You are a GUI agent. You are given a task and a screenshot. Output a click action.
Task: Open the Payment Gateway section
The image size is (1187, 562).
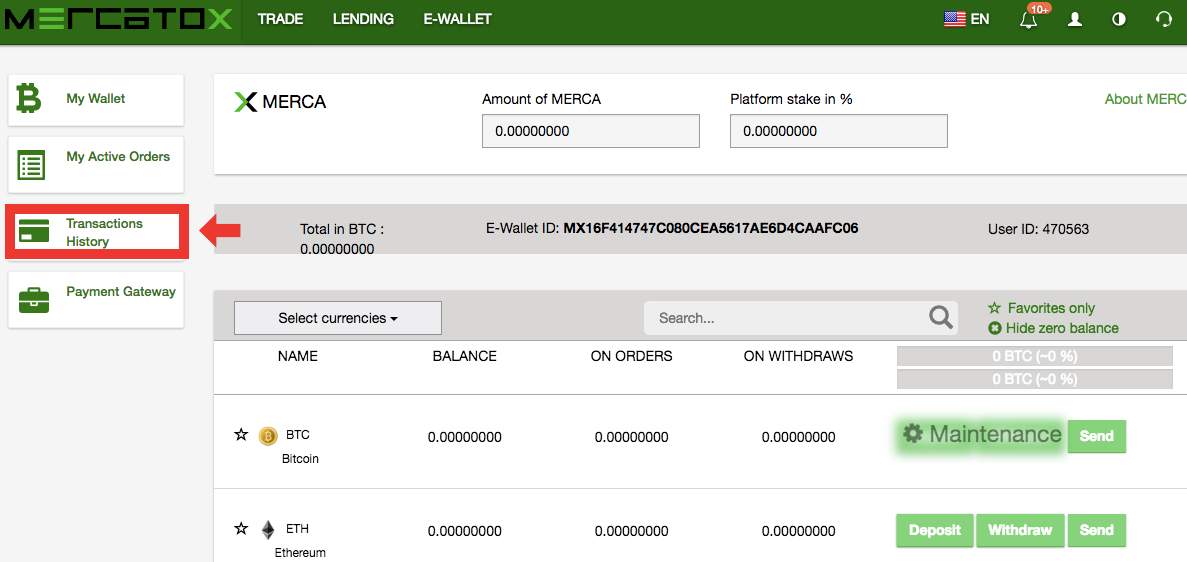click(x=96, y=300)
